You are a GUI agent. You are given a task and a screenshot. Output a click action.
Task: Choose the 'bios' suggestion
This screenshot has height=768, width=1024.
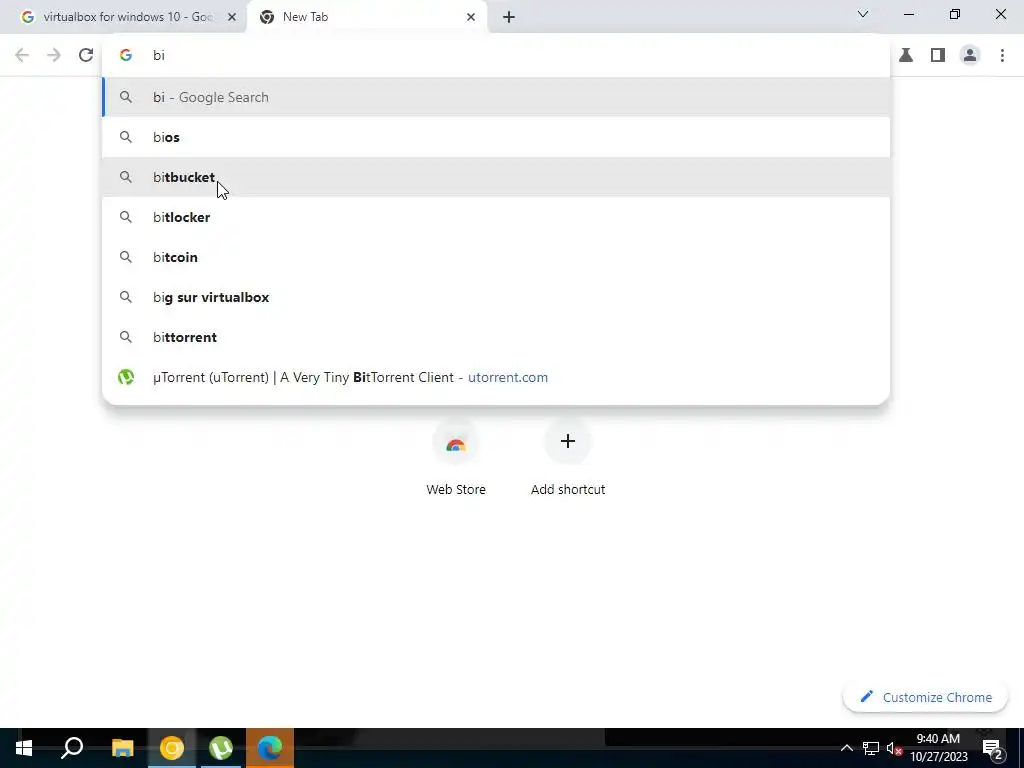[496, 137]
